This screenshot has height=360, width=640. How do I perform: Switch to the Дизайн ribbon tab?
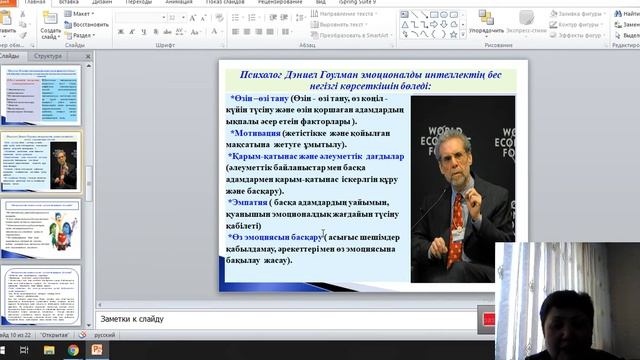pos(102,2)
